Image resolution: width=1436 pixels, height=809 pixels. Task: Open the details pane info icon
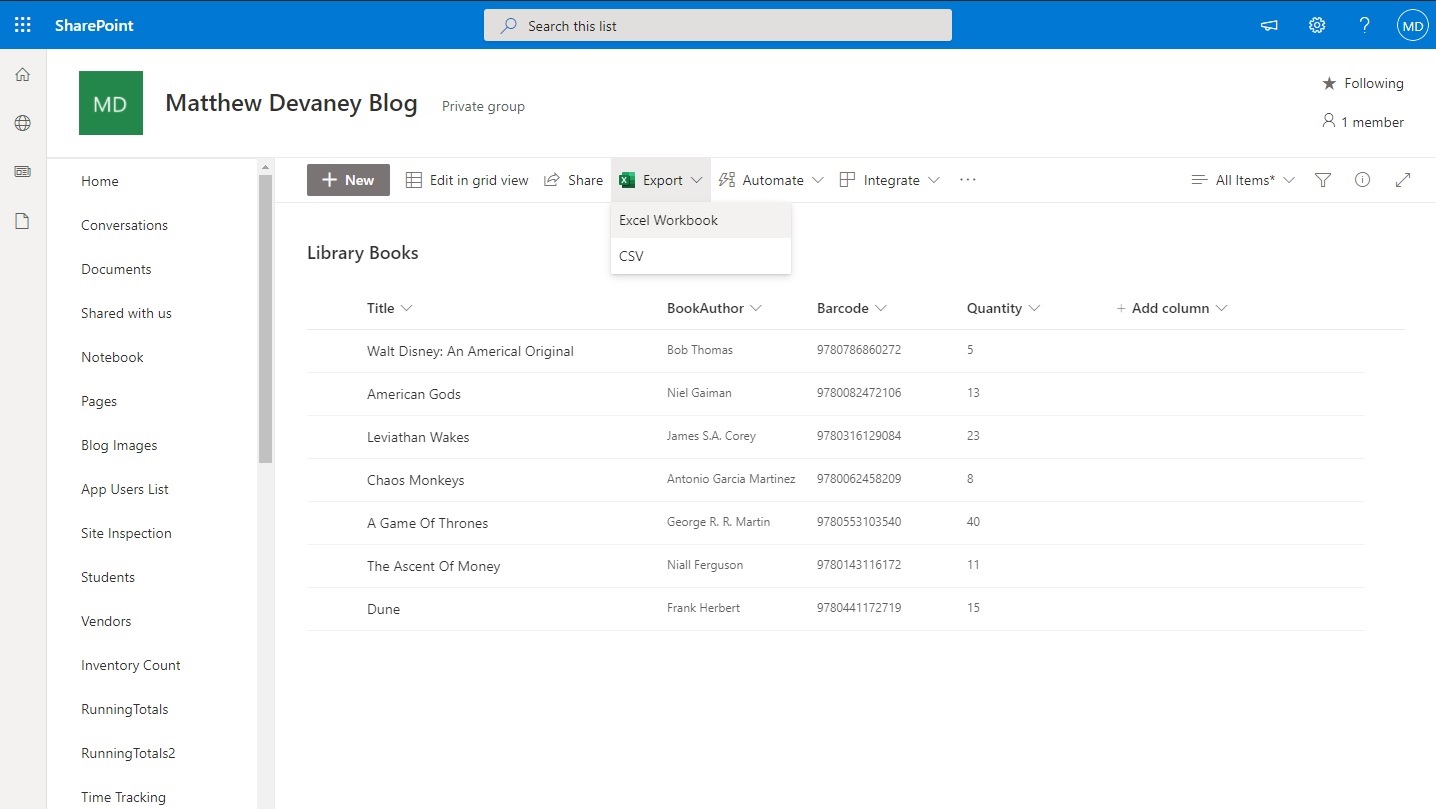[x=1362, y=180]
